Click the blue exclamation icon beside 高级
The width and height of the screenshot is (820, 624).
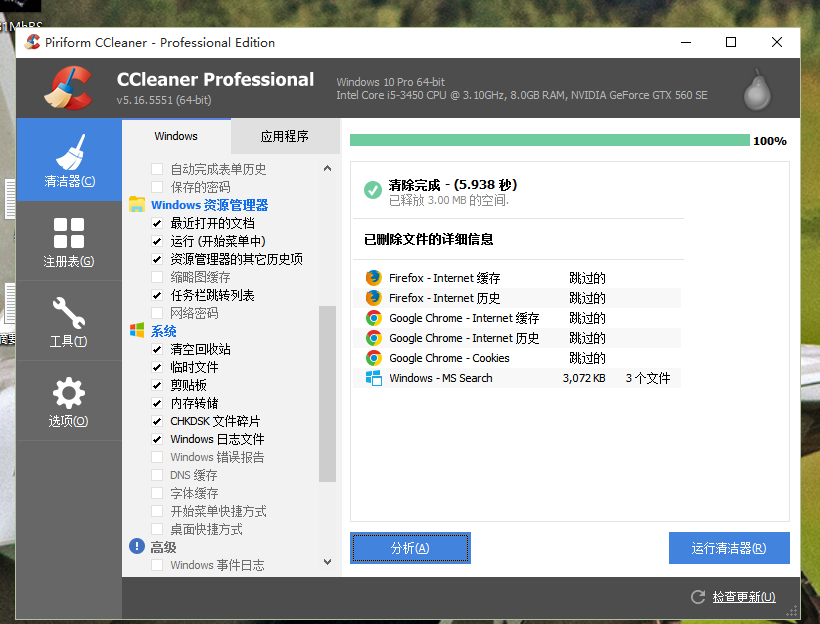(137, 547)
